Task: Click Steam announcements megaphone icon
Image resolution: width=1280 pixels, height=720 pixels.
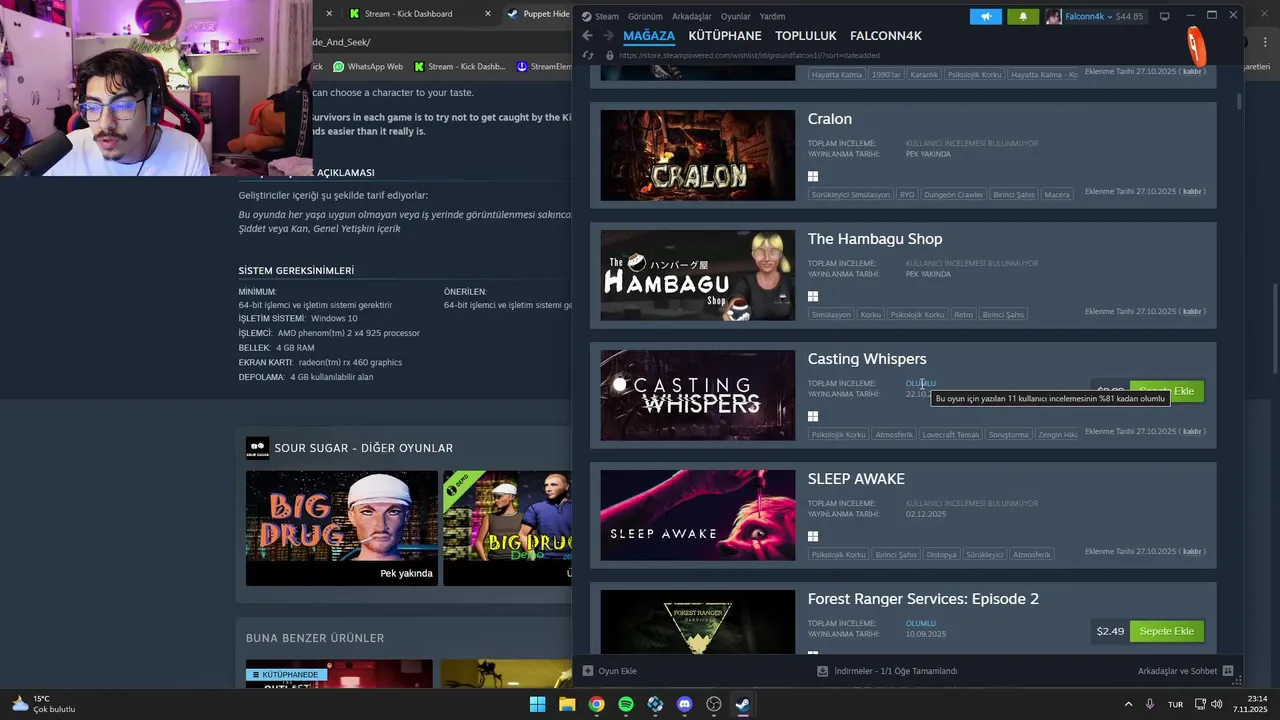Action: [x=986, y=16]
